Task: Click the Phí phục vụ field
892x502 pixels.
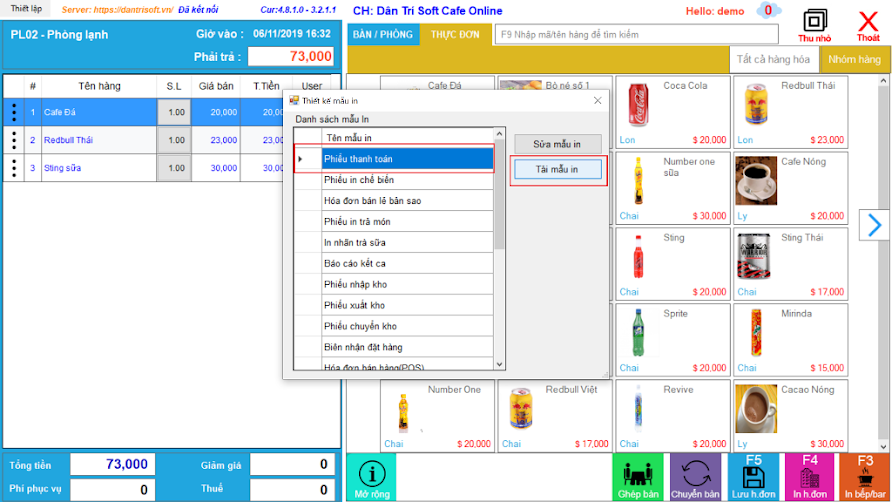Action: click(112, 489)
